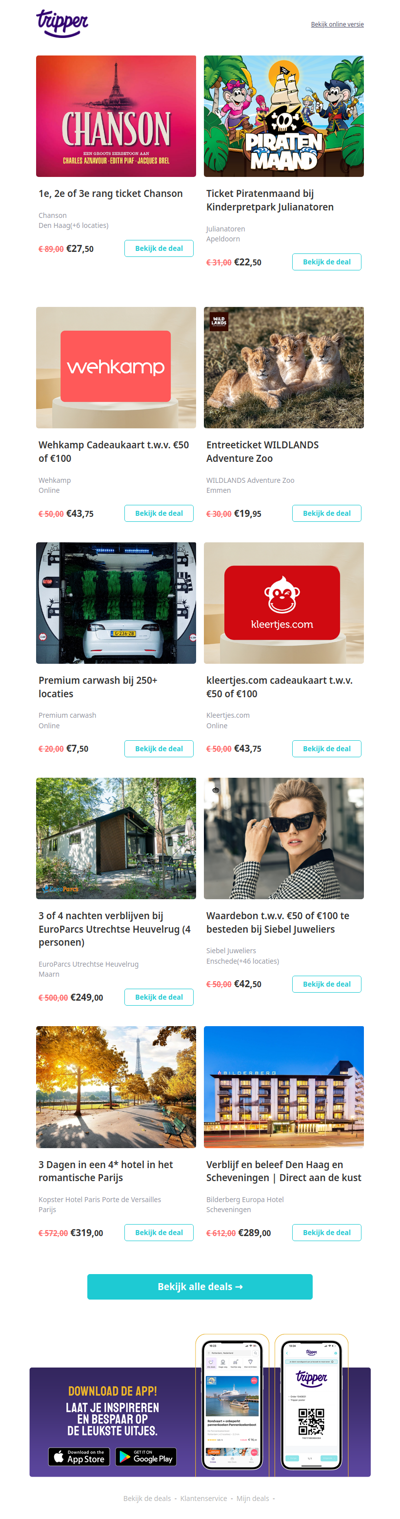
Task: Open the 'Bekijk online versie' link
Action: click(x=337, y=24)
